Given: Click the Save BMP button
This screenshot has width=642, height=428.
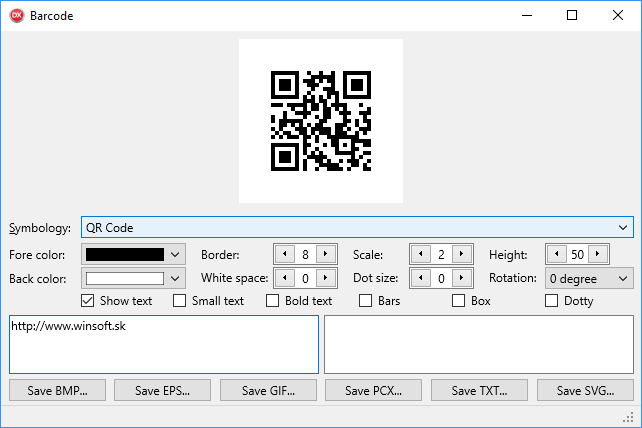Looking at the screenshot, I should 57,390.
